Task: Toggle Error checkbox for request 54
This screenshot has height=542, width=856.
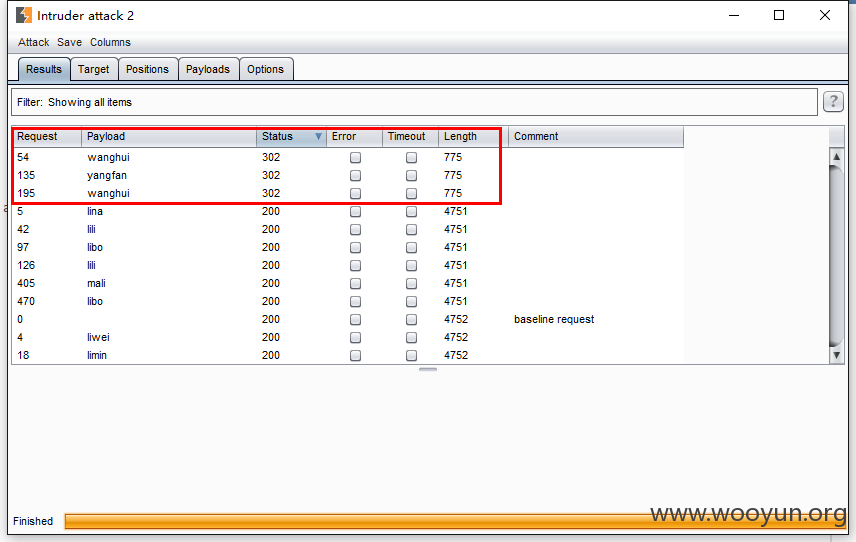Action: (355, 158)
